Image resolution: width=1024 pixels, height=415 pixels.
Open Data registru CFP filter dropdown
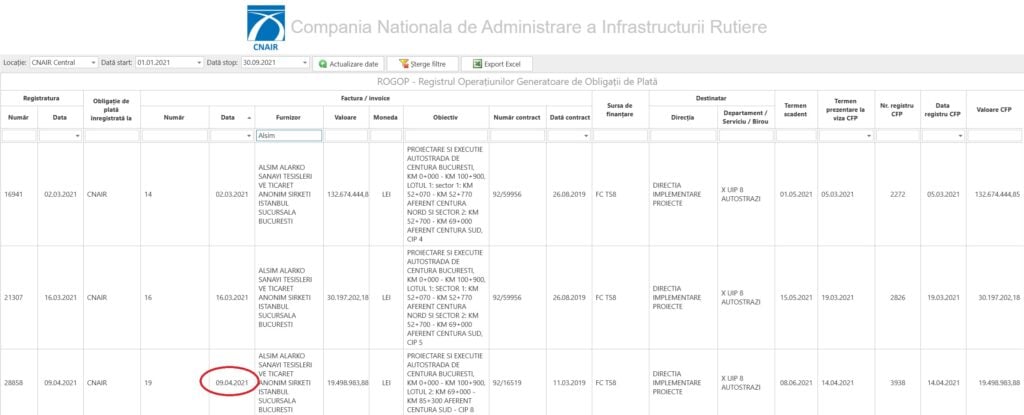coord(960,135)
